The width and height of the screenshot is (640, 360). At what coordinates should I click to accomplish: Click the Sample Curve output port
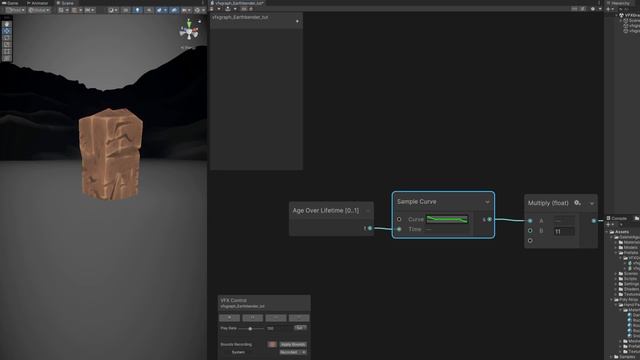489,220
